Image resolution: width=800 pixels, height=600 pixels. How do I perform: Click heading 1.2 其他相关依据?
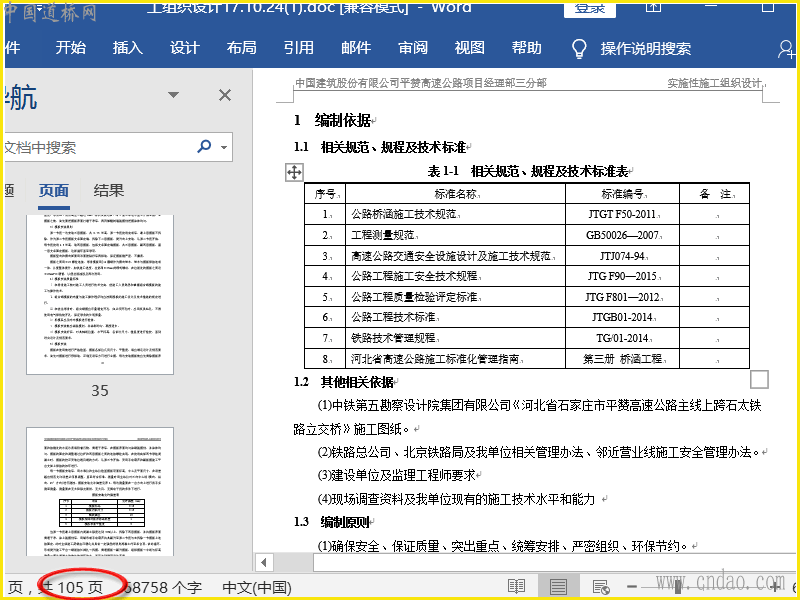344,382
